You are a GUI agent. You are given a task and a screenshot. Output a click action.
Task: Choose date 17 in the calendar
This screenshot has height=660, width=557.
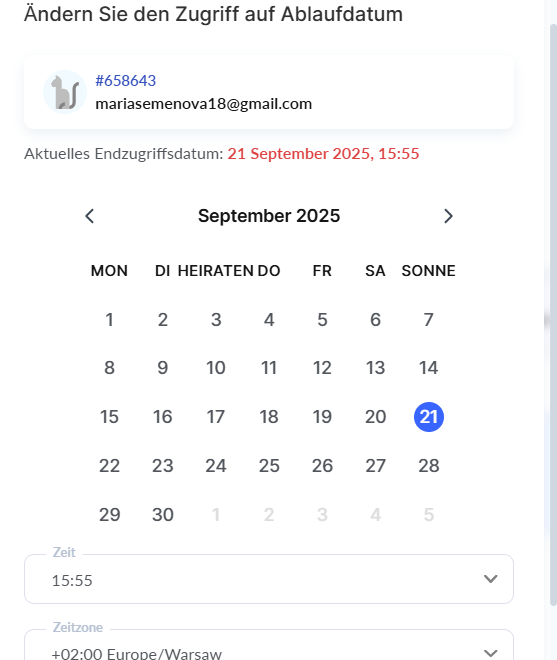[216, 417]
